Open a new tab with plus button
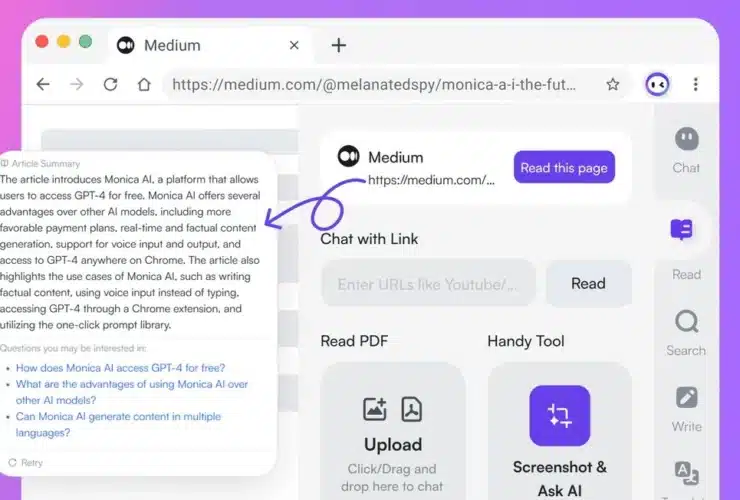Screen dimensions: 740x500 coord(338,45)
